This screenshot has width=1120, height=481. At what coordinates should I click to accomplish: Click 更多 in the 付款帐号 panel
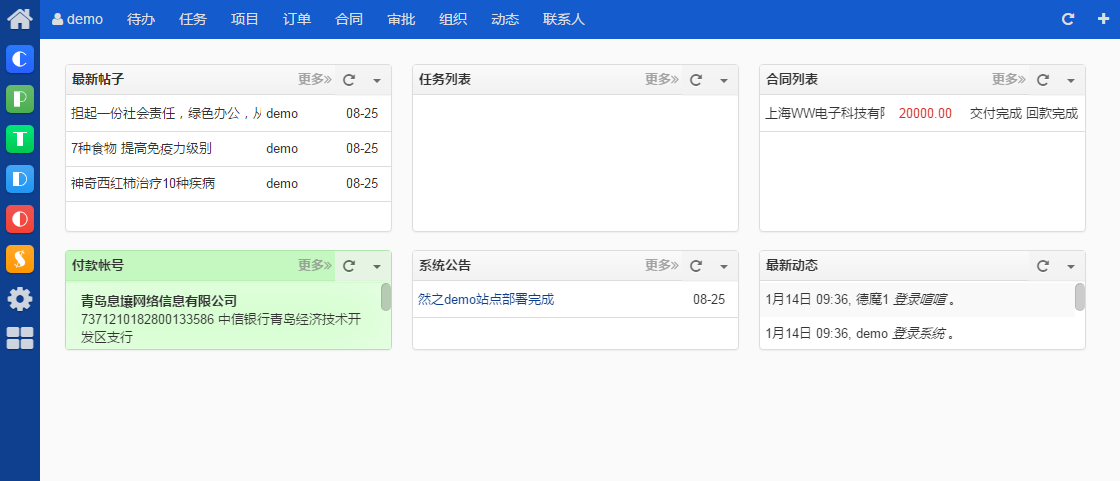315,266
